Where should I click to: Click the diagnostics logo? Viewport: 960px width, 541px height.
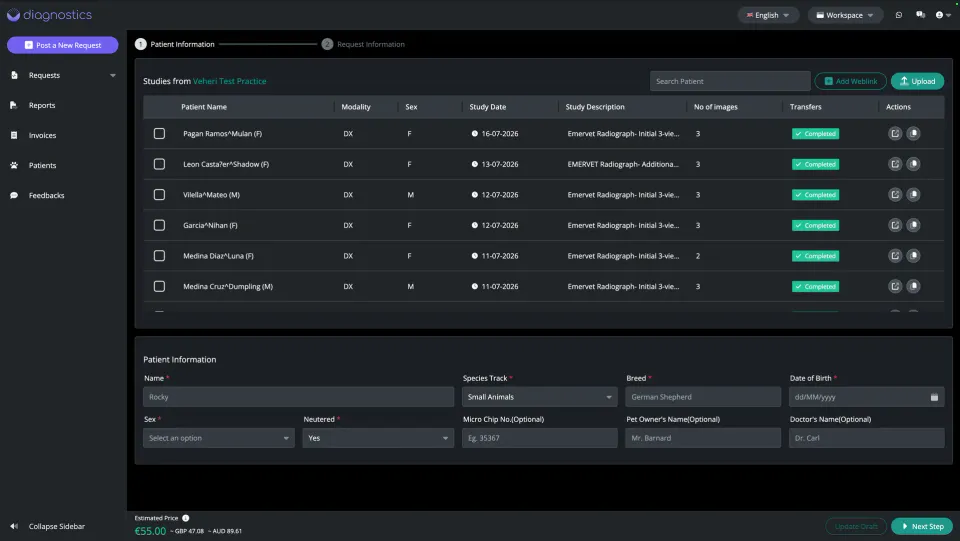pos(49,15)
